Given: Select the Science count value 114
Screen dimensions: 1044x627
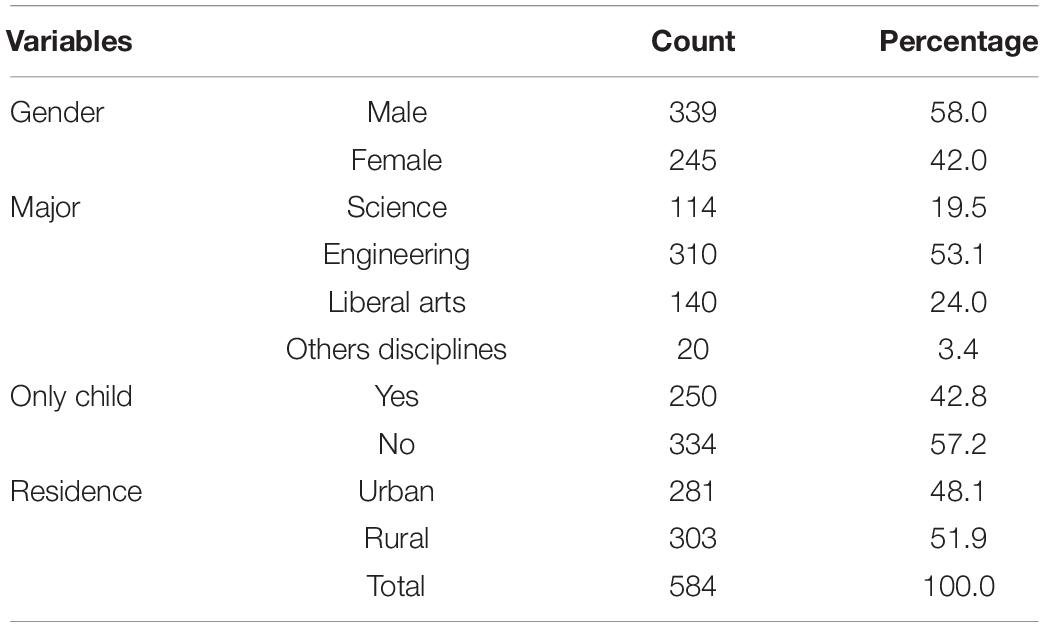Looking at the screenshot, I should click(692, 208).
